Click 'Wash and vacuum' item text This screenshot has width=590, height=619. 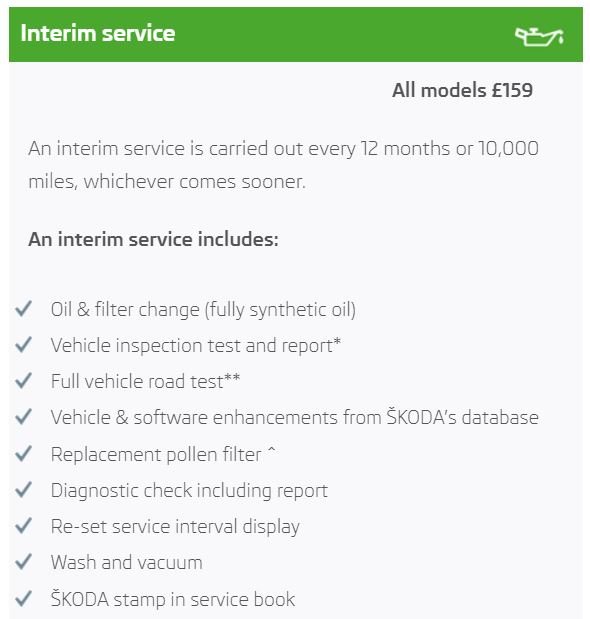(x=126, y=562)
